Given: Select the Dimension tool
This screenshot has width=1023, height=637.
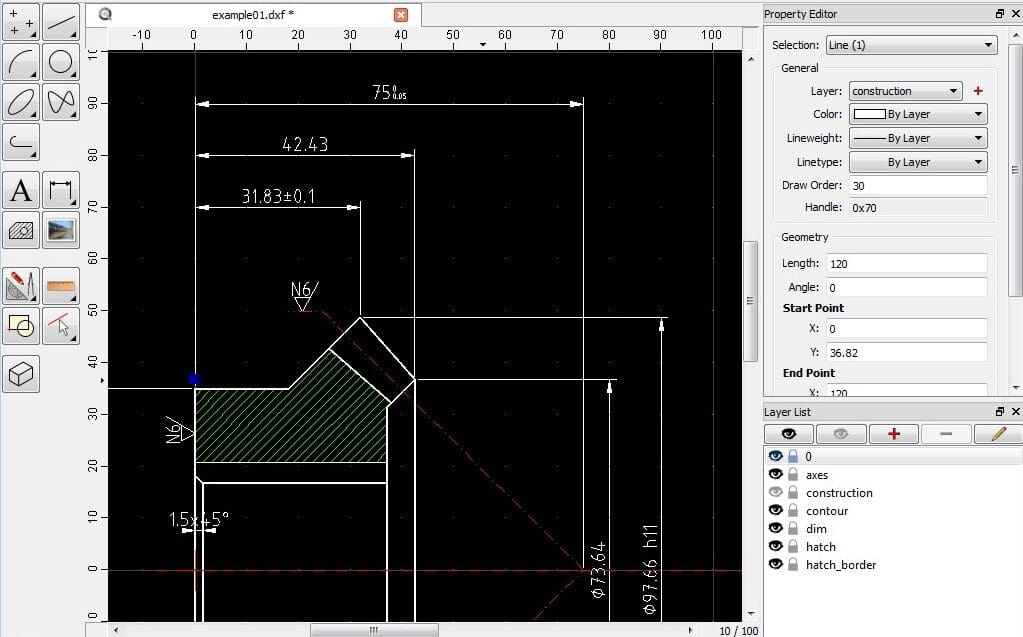Looking at the screenshot, I should [x=61, y=190].
